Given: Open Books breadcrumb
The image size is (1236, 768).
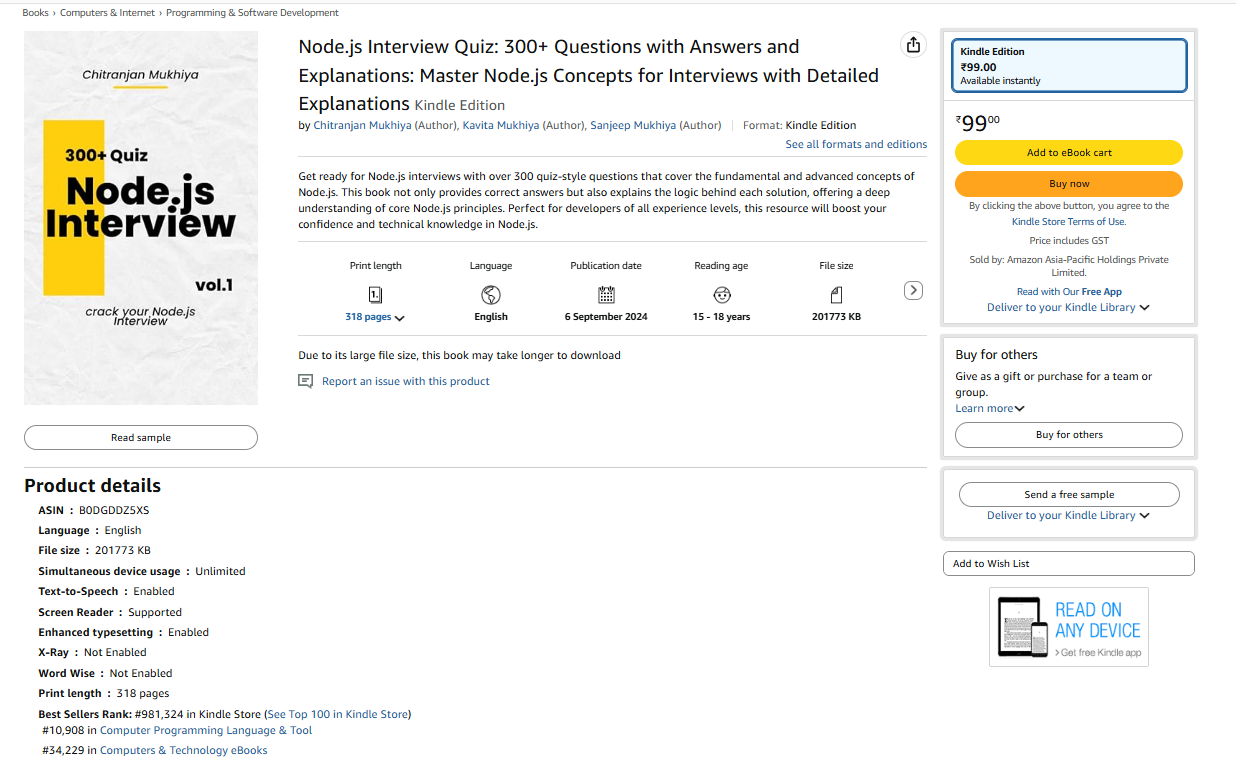Looking at the screenshot, I should pyautogui.click(x=35, y=13).
